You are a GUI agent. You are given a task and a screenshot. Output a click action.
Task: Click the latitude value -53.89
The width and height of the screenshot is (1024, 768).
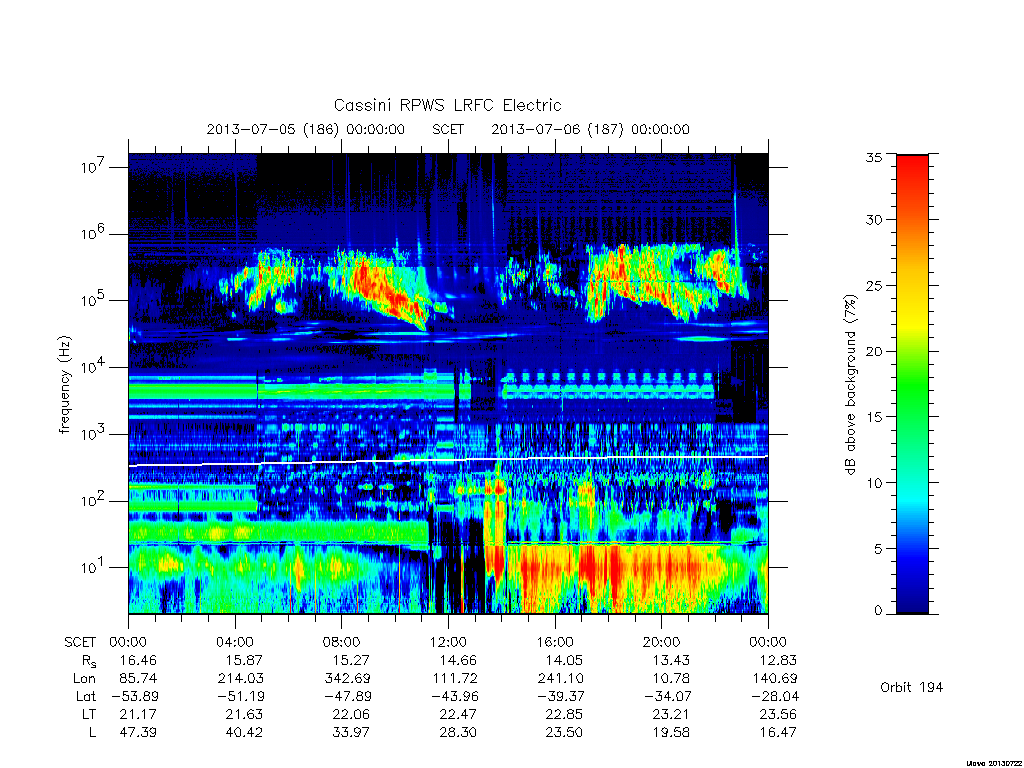point(134,696)
